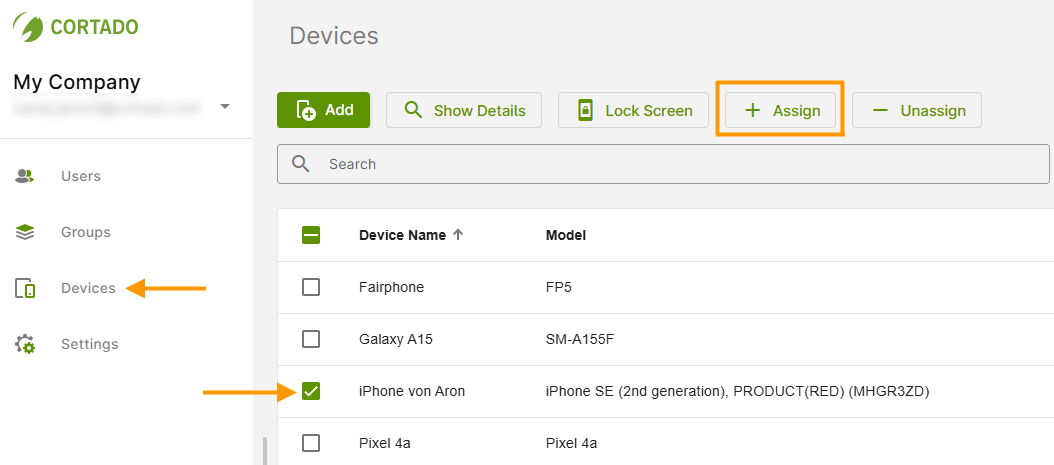Check the Galaxy A15 row checkbox
This screenshot has width=1054, height=465.
(311, 339)
